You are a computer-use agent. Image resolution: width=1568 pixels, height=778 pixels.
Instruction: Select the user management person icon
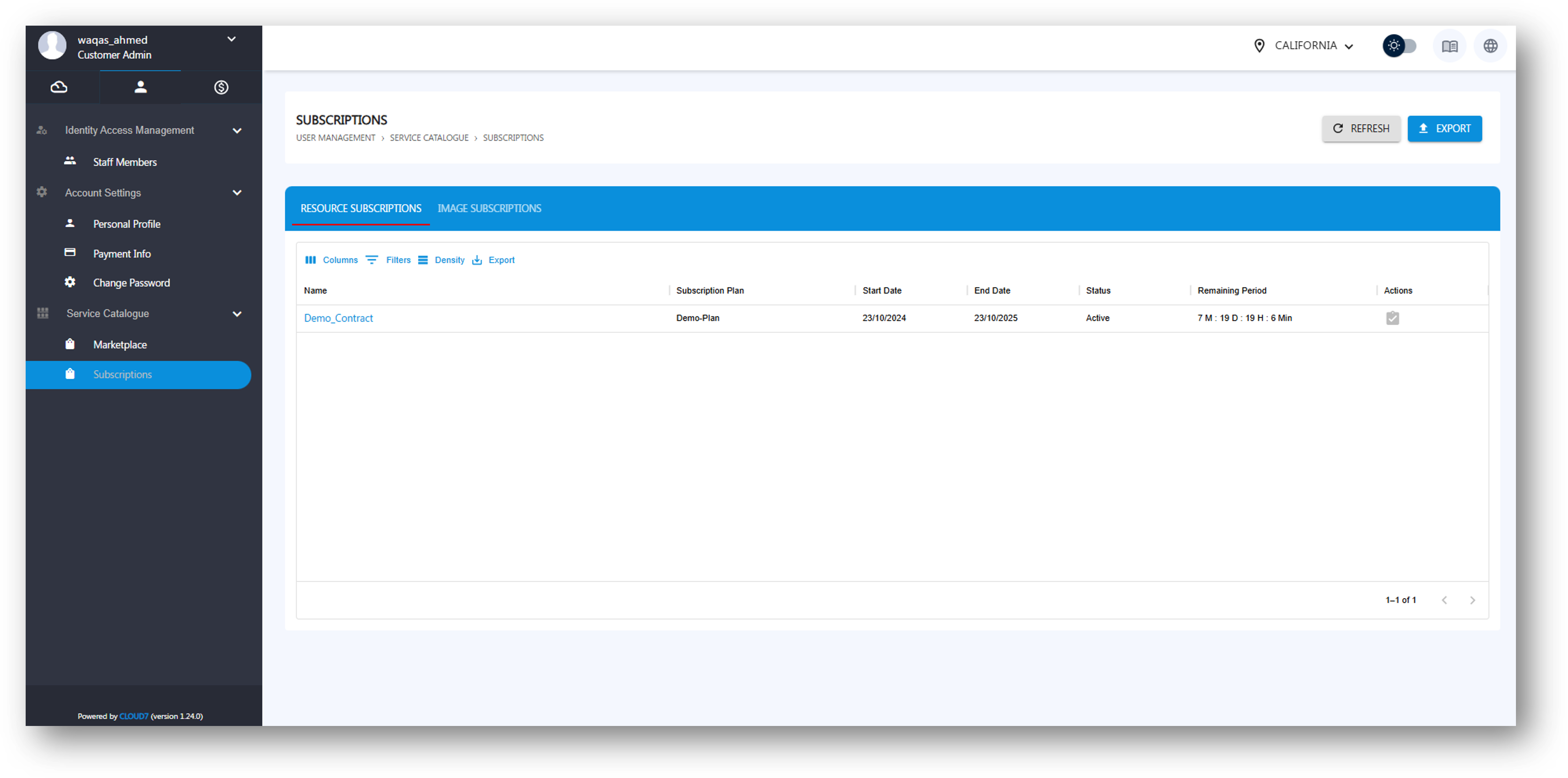[x=141, y=87]
